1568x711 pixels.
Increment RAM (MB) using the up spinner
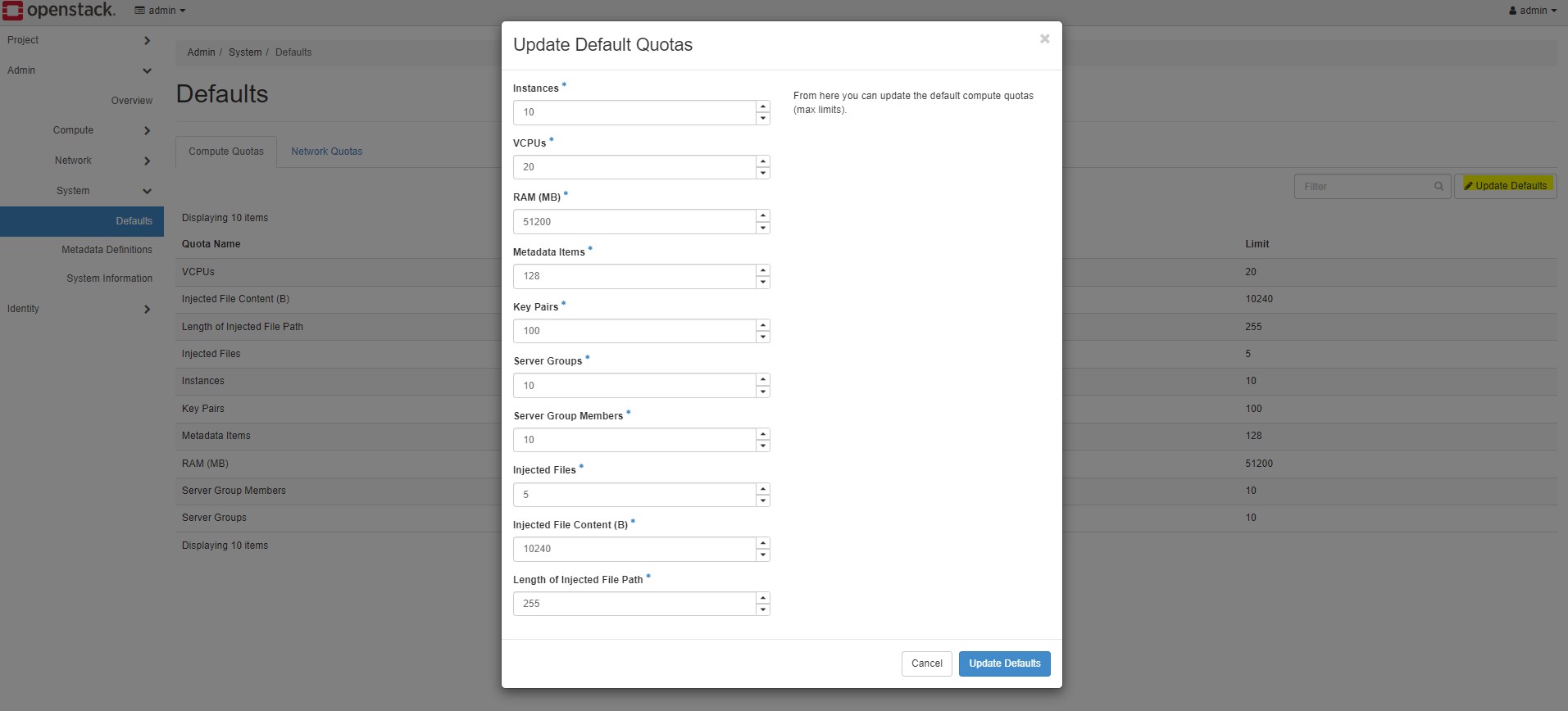click(763, 215)
